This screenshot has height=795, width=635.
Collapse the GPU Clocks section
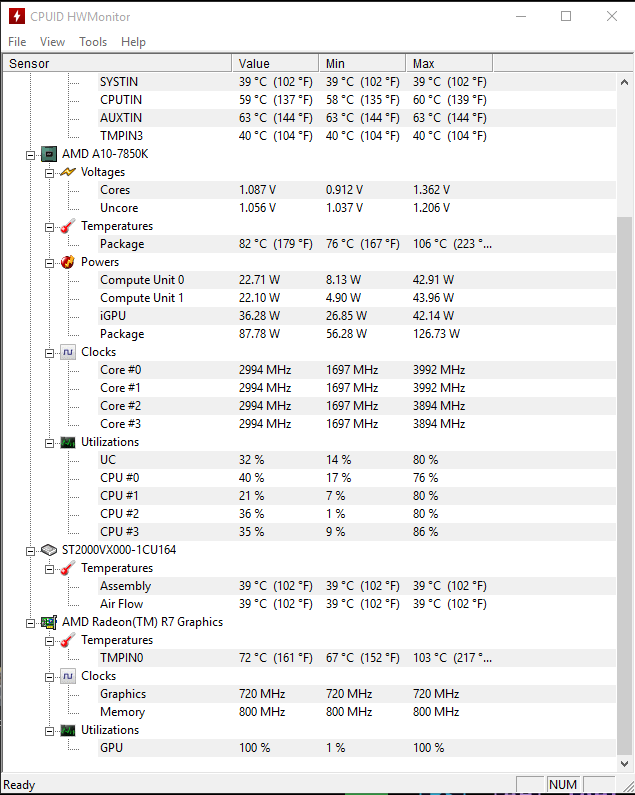tap(49, 677)
